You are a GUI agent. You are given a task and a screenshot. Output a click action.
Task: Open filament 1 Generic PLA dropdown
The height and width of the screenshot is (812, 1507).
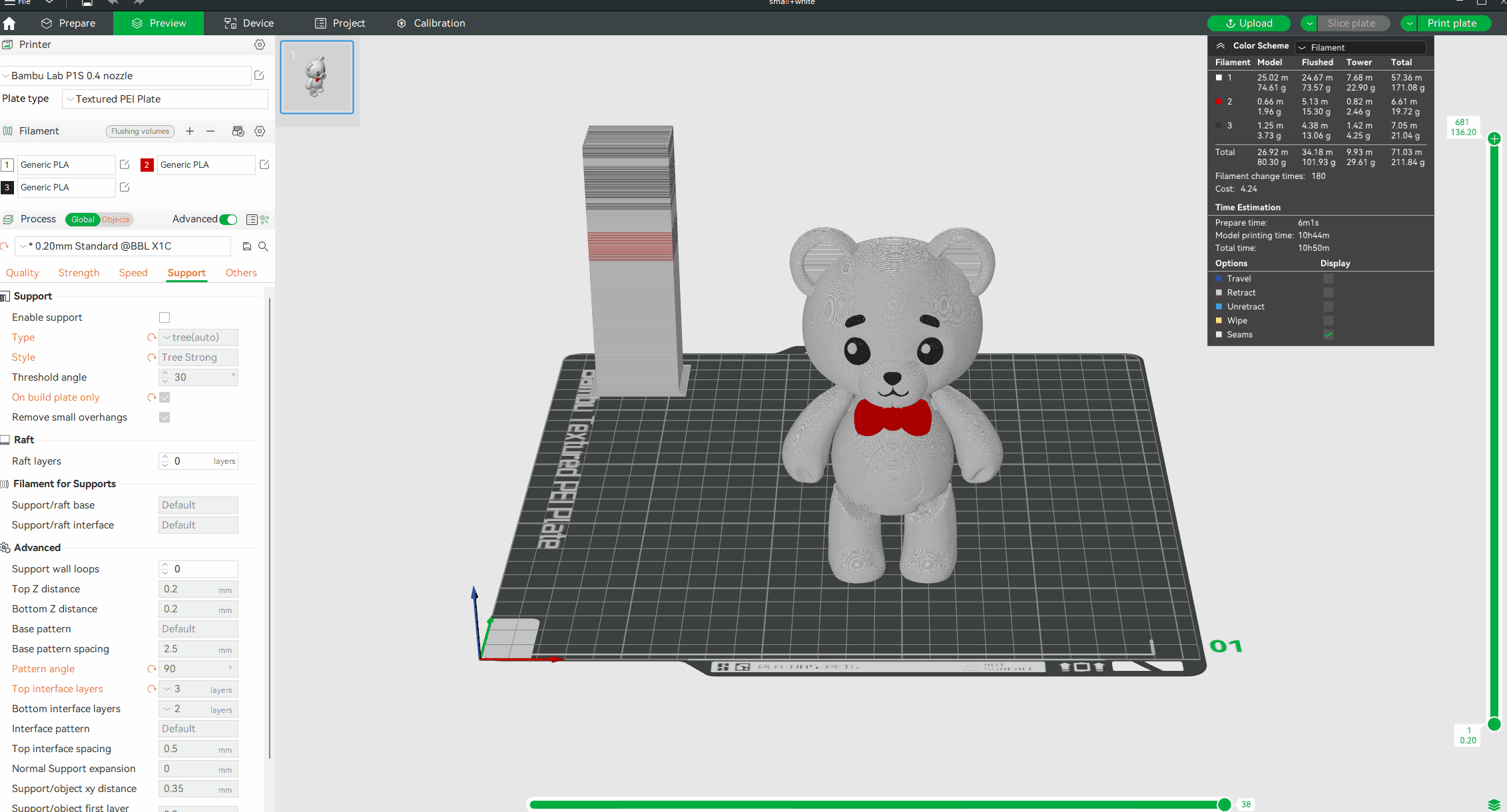pyautogui.click(x=66, y=164)
